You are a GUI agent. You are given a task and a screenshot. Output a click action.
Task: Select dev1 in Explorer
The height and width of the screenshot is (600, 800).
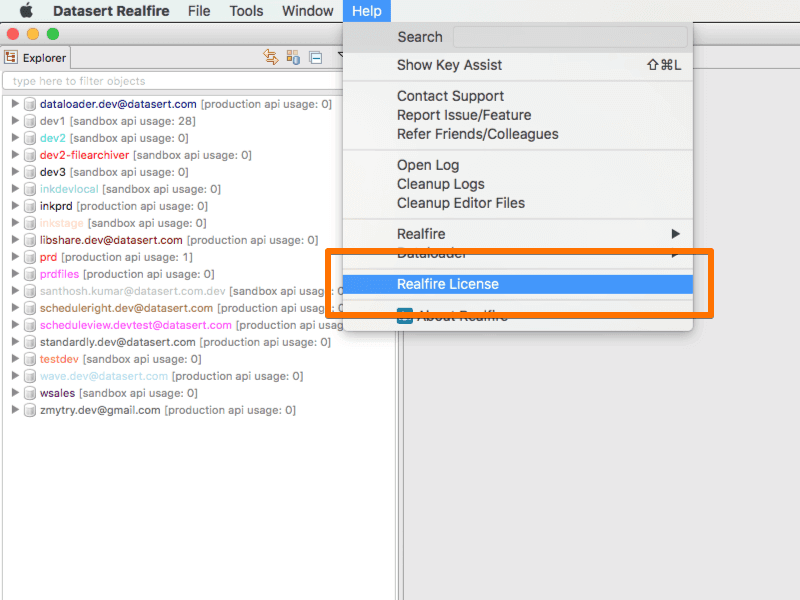[117, 121]
